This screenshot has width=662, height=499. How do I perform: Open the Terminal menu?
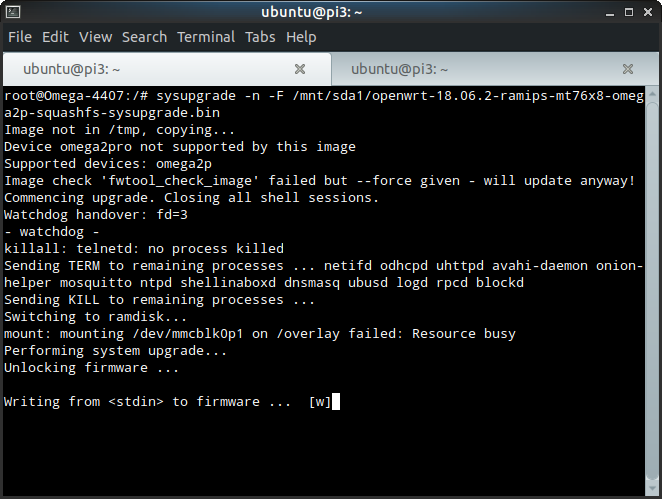[x=206, y=37]
